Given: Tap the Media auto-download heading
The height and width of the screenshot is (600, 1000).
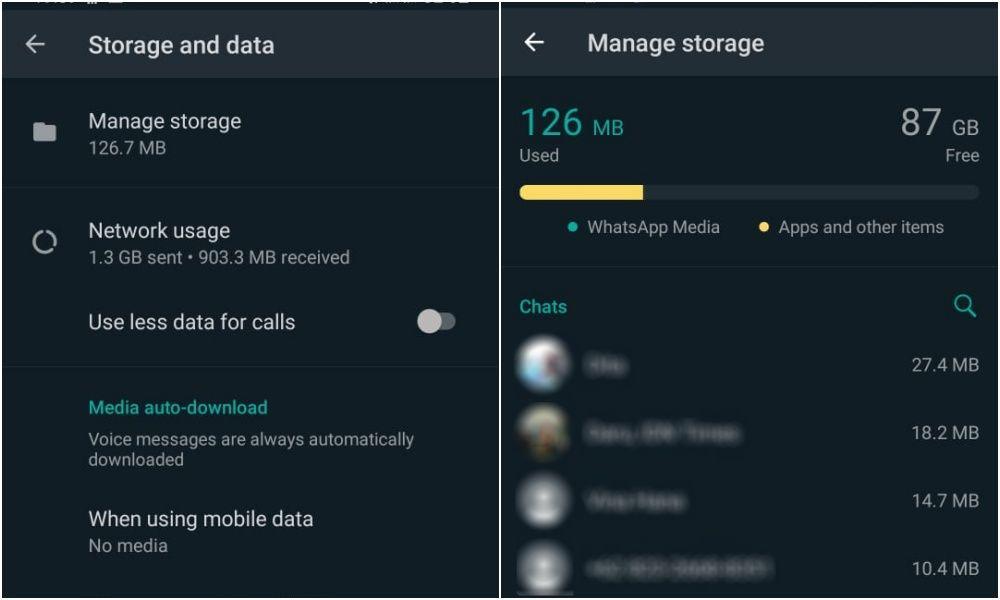Looking at the screenshot, I should pos(178,407).
